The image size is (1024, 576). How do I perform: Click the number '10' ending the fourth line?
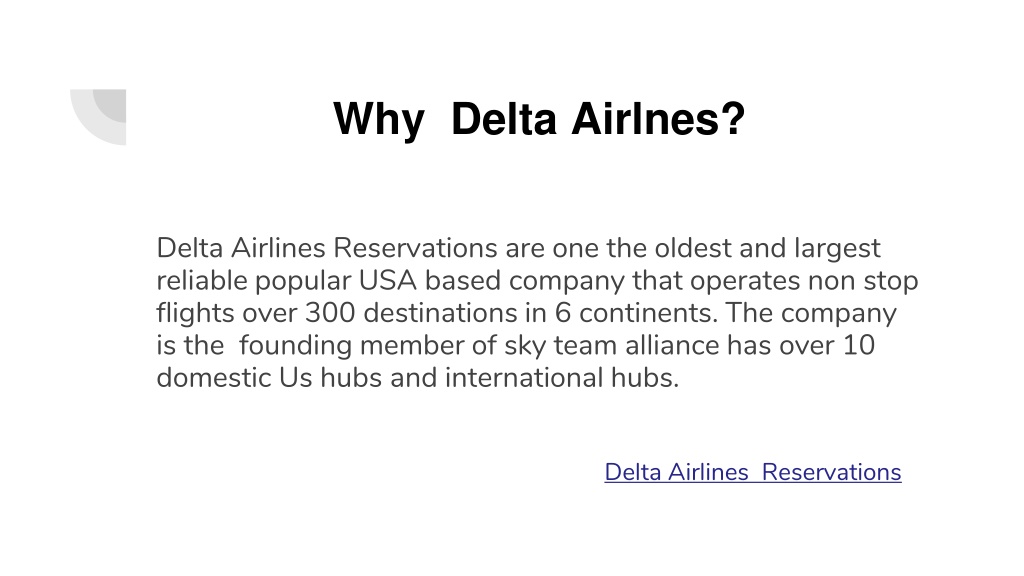point(859,345)
